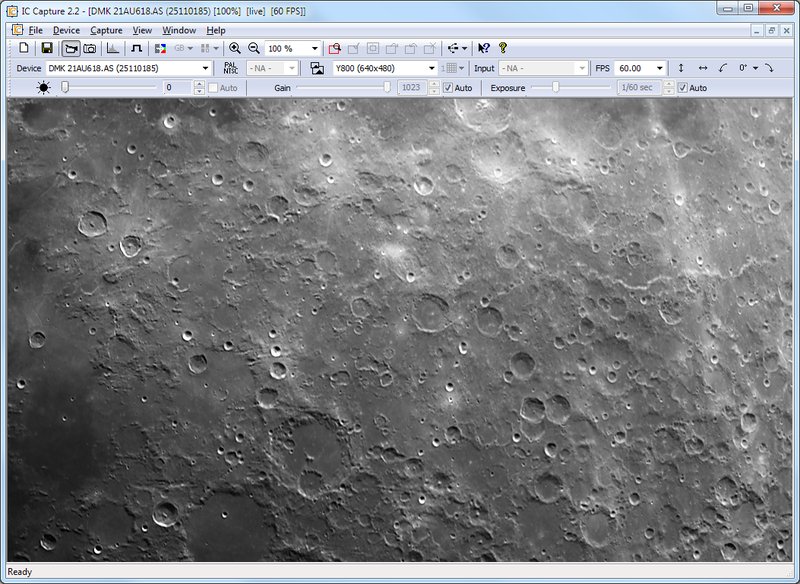The image size is (800, 584).
Task: Open the File menu
Action: 35,31
